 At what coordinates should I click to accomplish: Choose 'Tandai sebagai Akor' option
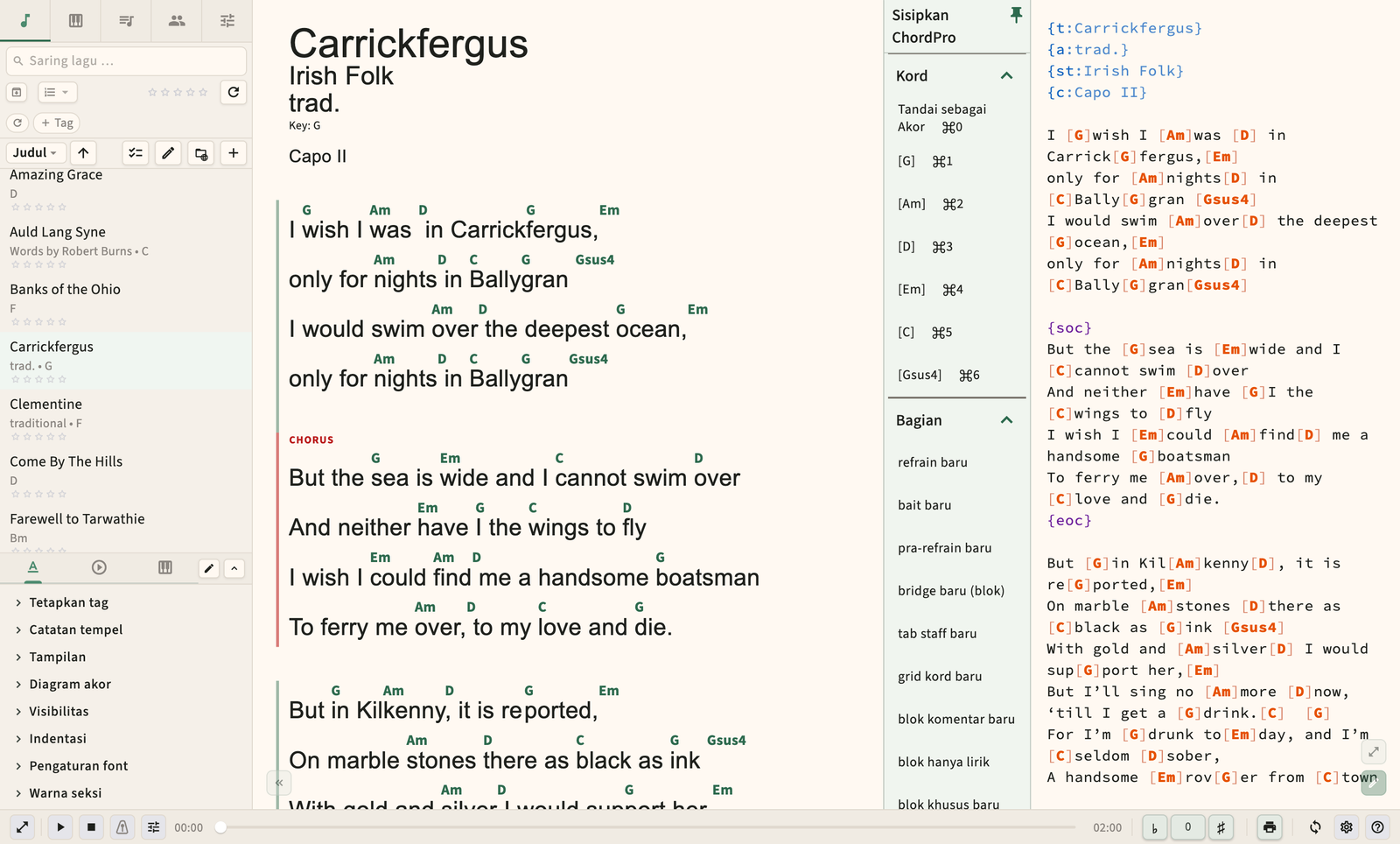955,118
